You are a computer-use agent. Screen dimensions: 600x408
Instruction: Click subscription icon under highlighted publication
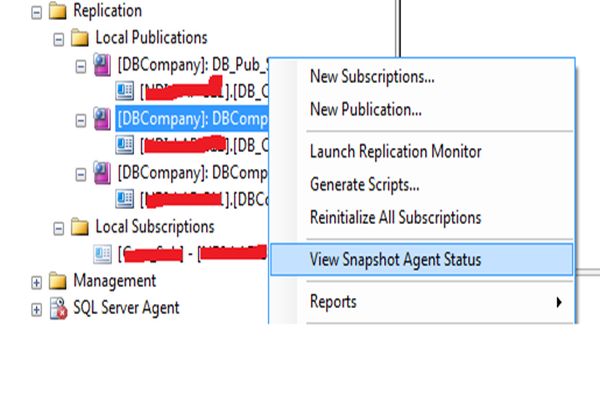tap(125, 145)
